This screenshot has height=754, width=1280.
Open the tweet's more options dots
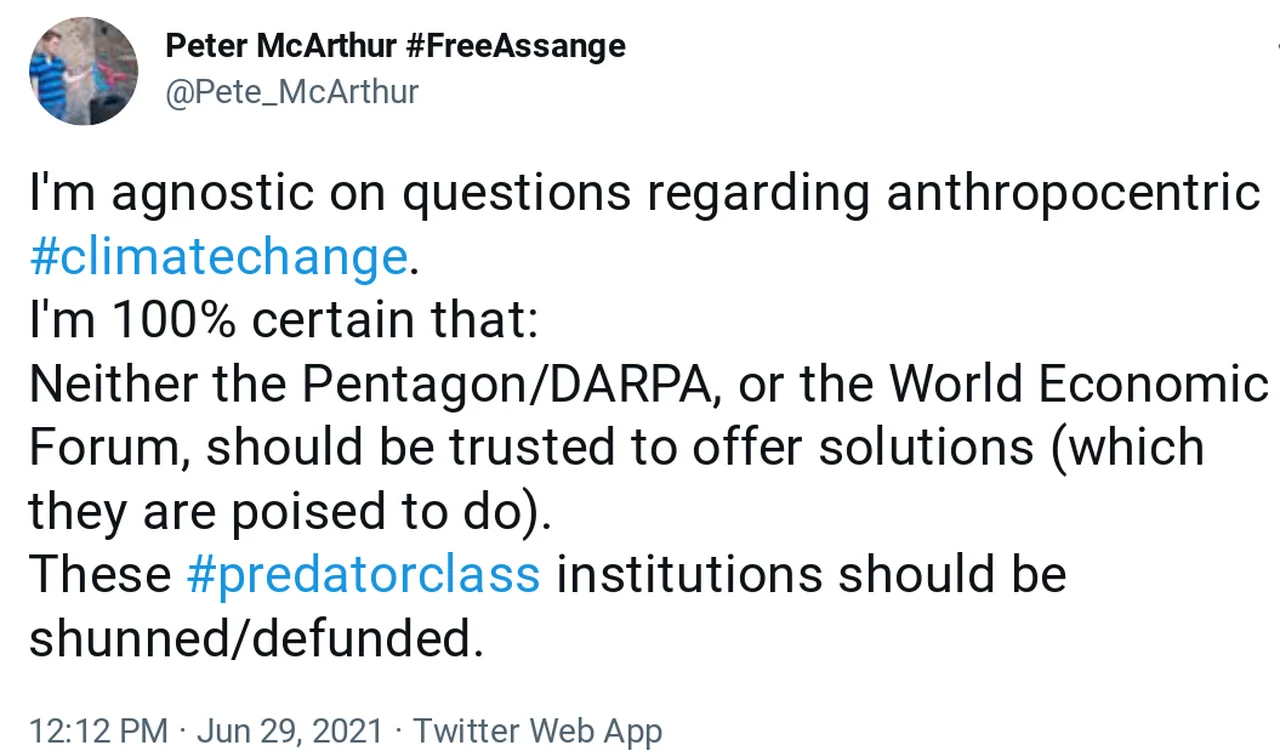click(1276, 46)
